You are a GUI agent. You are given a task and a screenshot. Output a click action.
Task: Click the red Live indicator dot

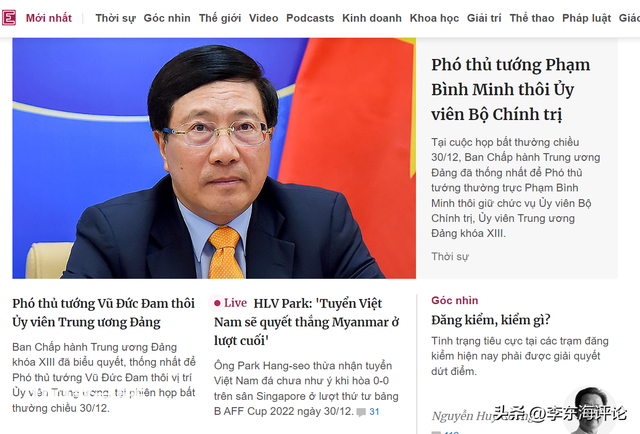click(217, 303)
